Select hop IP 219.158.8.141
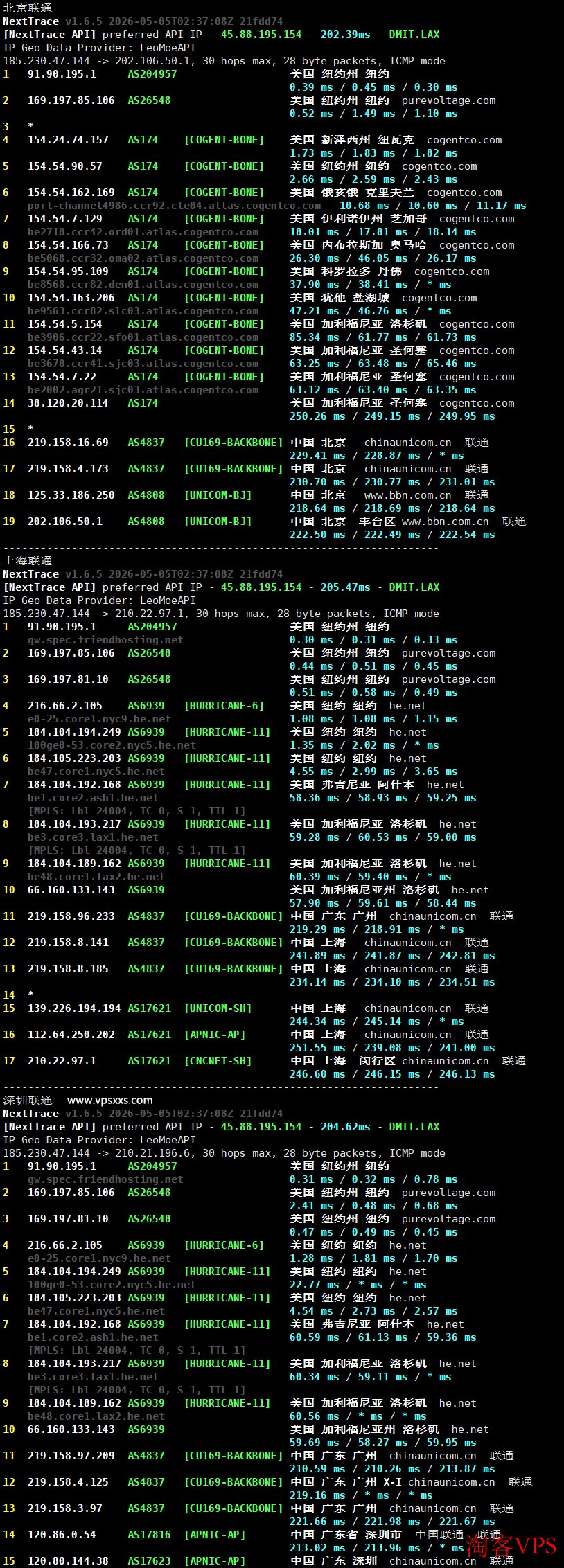The image size is (564, 1568). coord(68,943)
